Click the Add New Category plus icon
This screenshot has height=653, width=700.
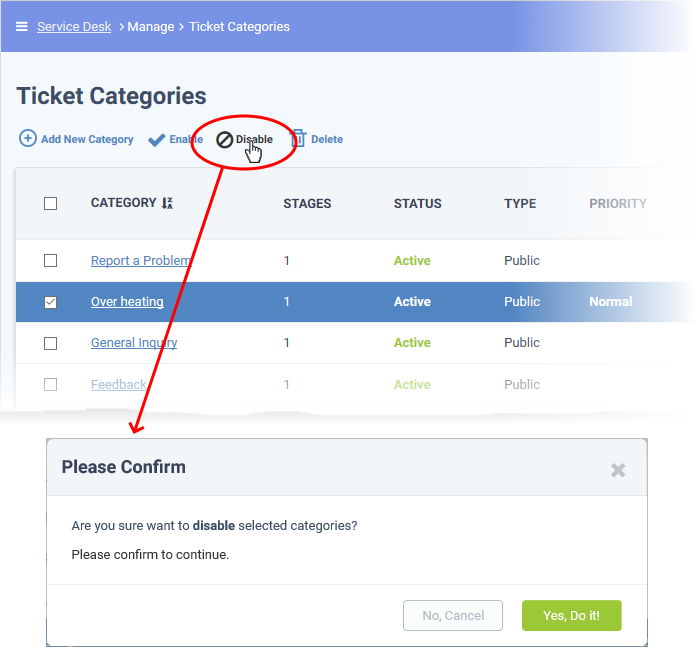pyautogui.click(x=28, y=138)
